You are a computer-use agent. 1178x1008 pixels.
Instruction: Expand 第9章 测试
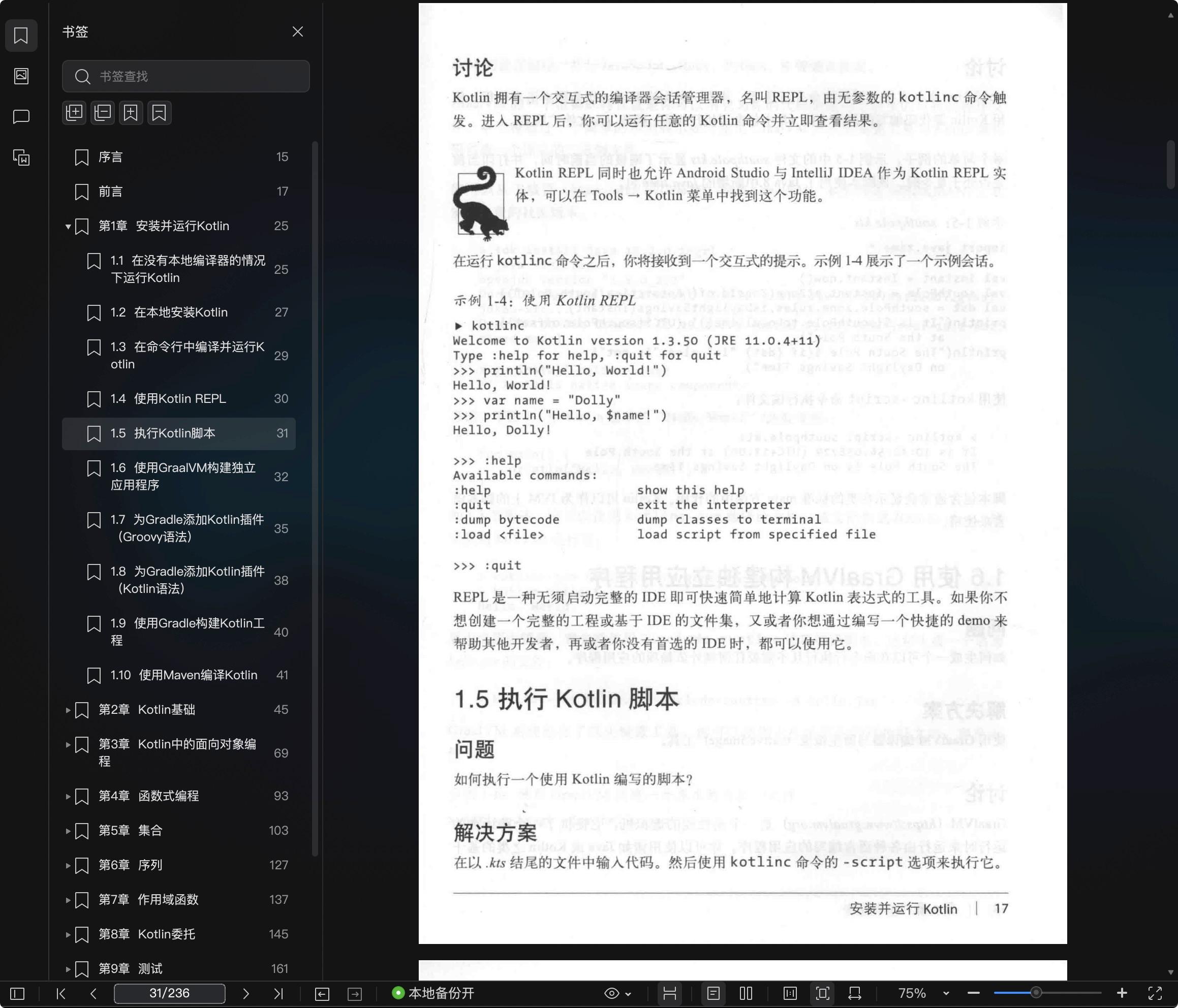pos(68,969)
